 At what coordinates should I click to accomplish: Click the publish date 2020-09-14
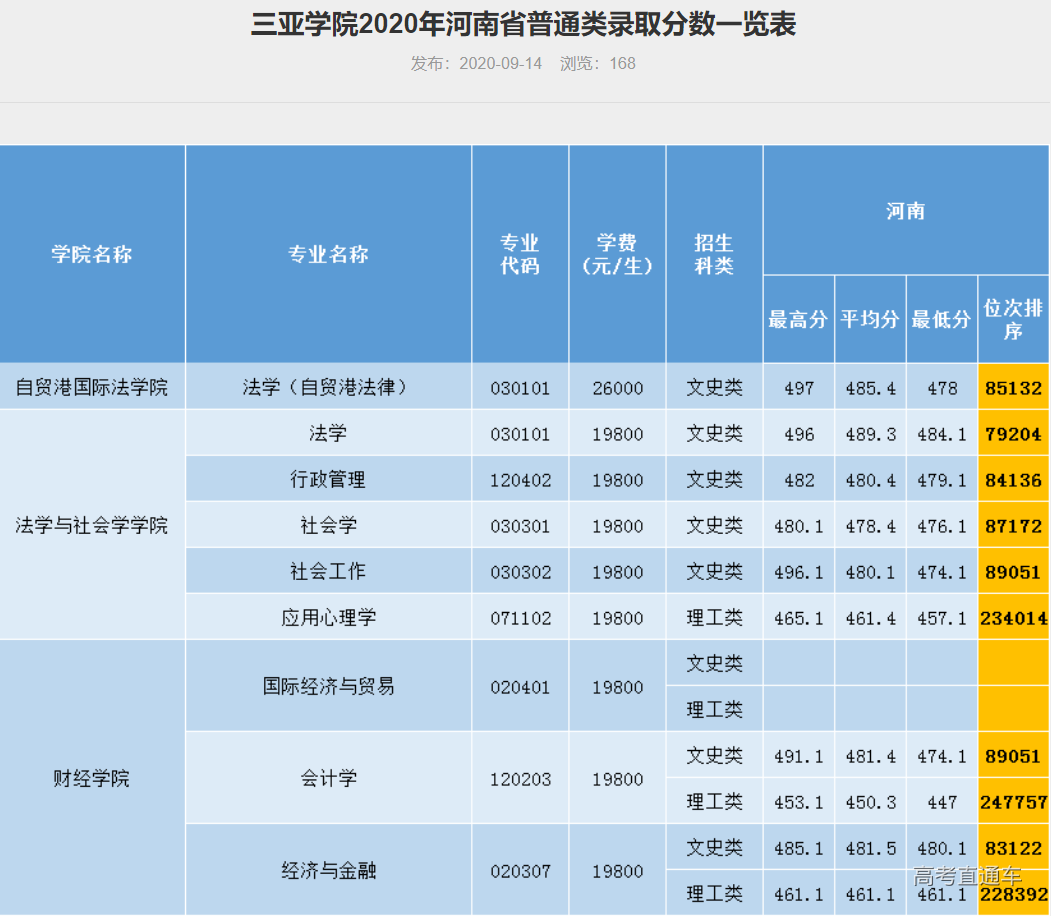(499, 62)
